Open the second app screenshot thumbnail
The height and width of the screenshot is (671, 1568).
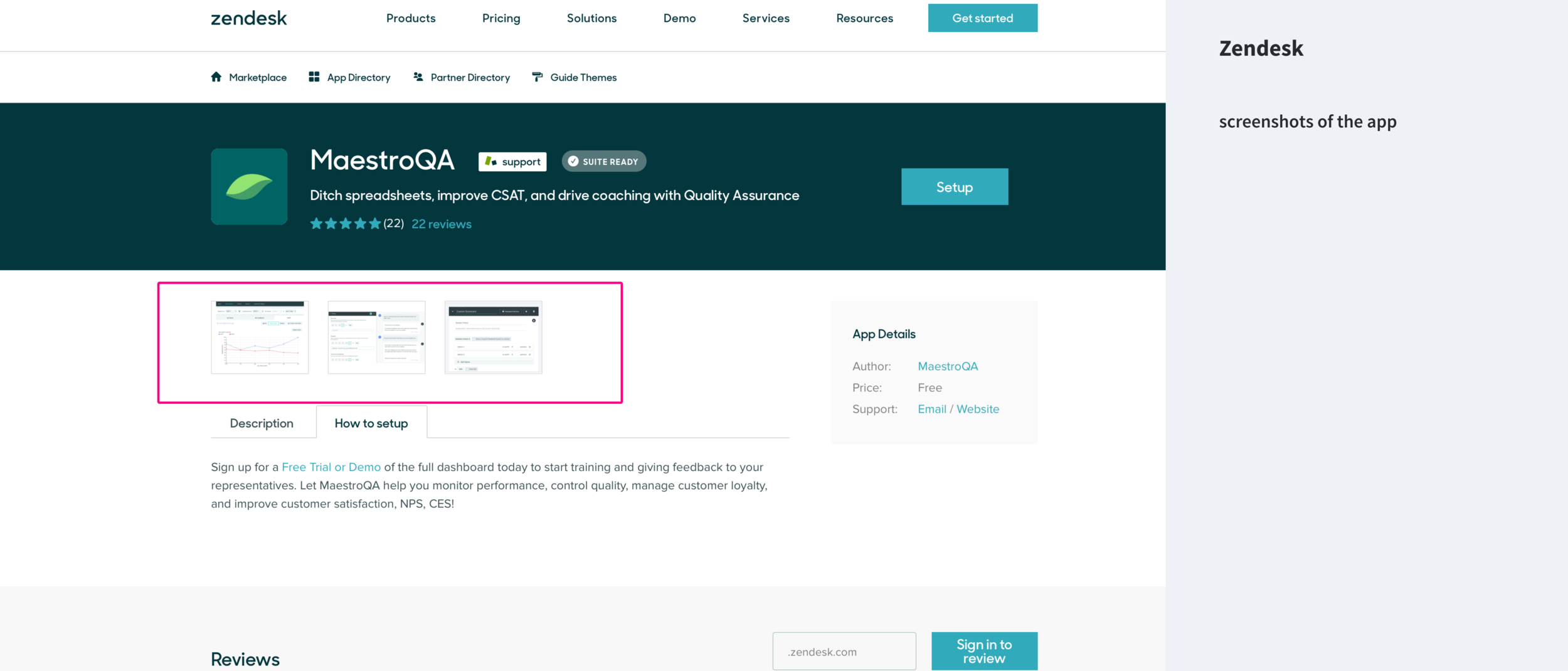pyautogui.click(x=376, y=337)
